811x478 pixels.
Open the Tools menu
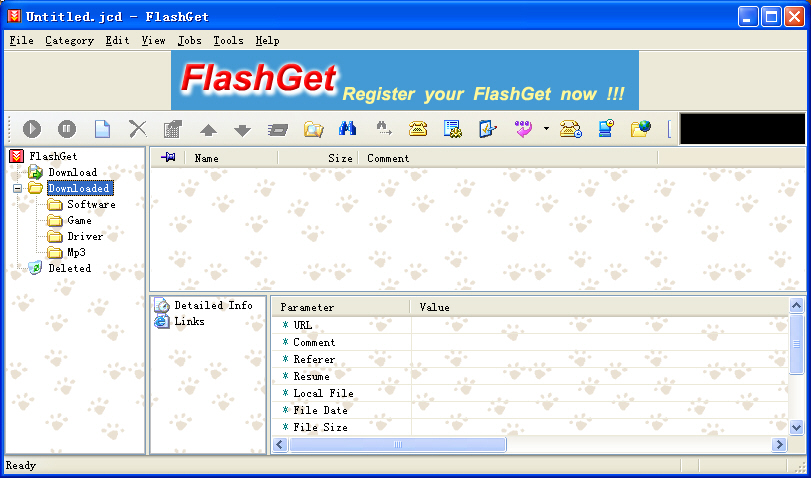point(228,40)
